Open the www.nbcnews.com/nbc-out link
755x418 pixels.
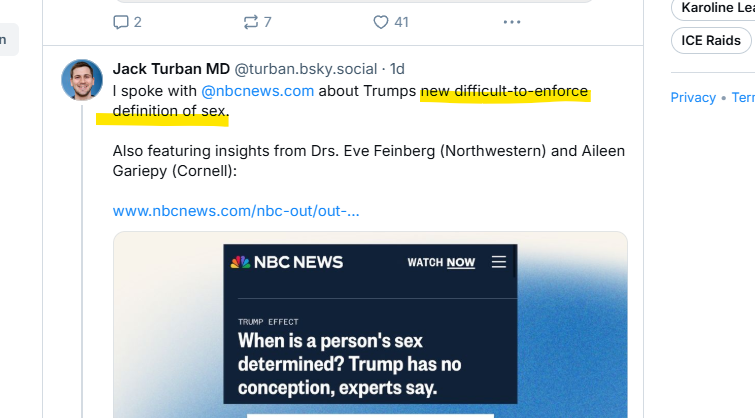pos(236,211)
